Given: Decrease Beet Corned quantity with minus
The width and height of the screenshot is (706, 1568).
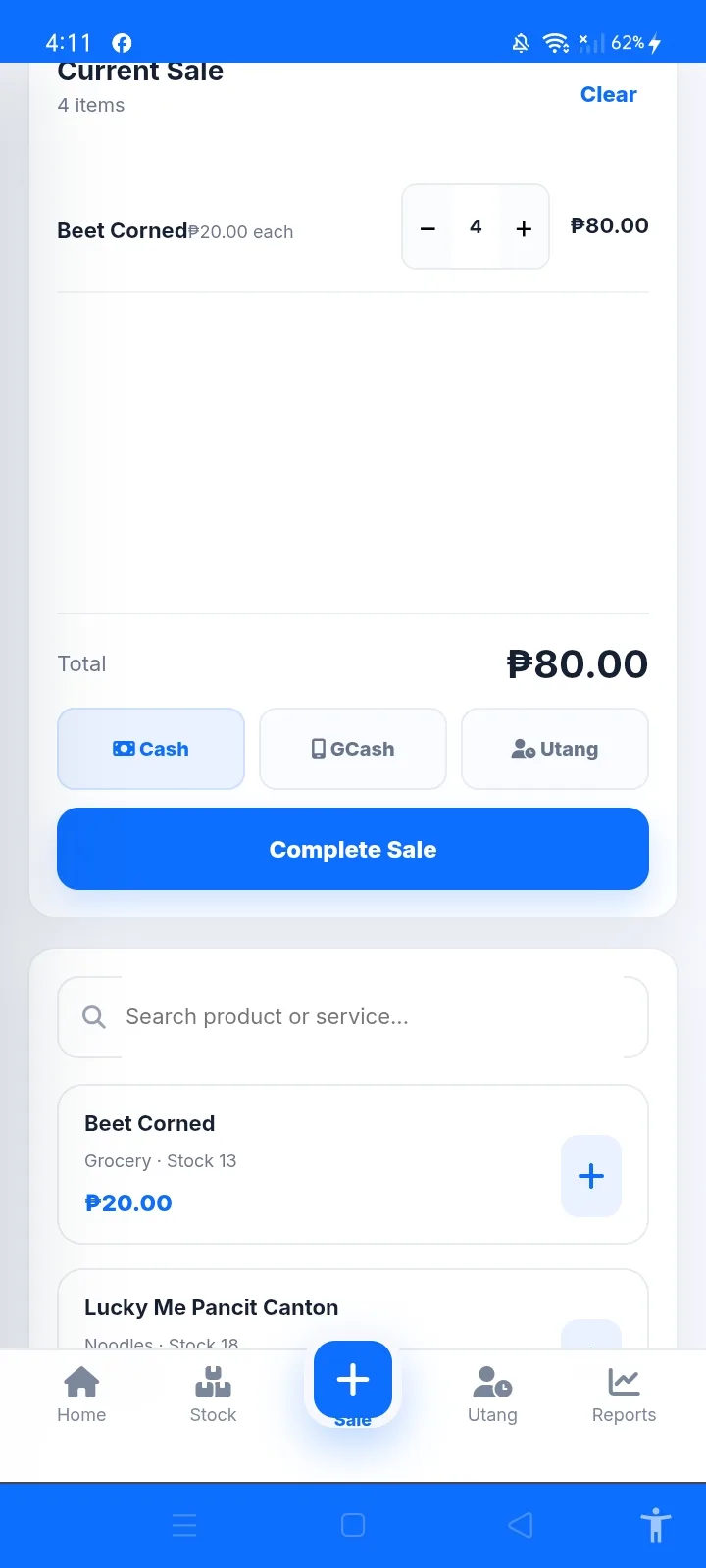Looking at the screenshot, I should point(428,227).
